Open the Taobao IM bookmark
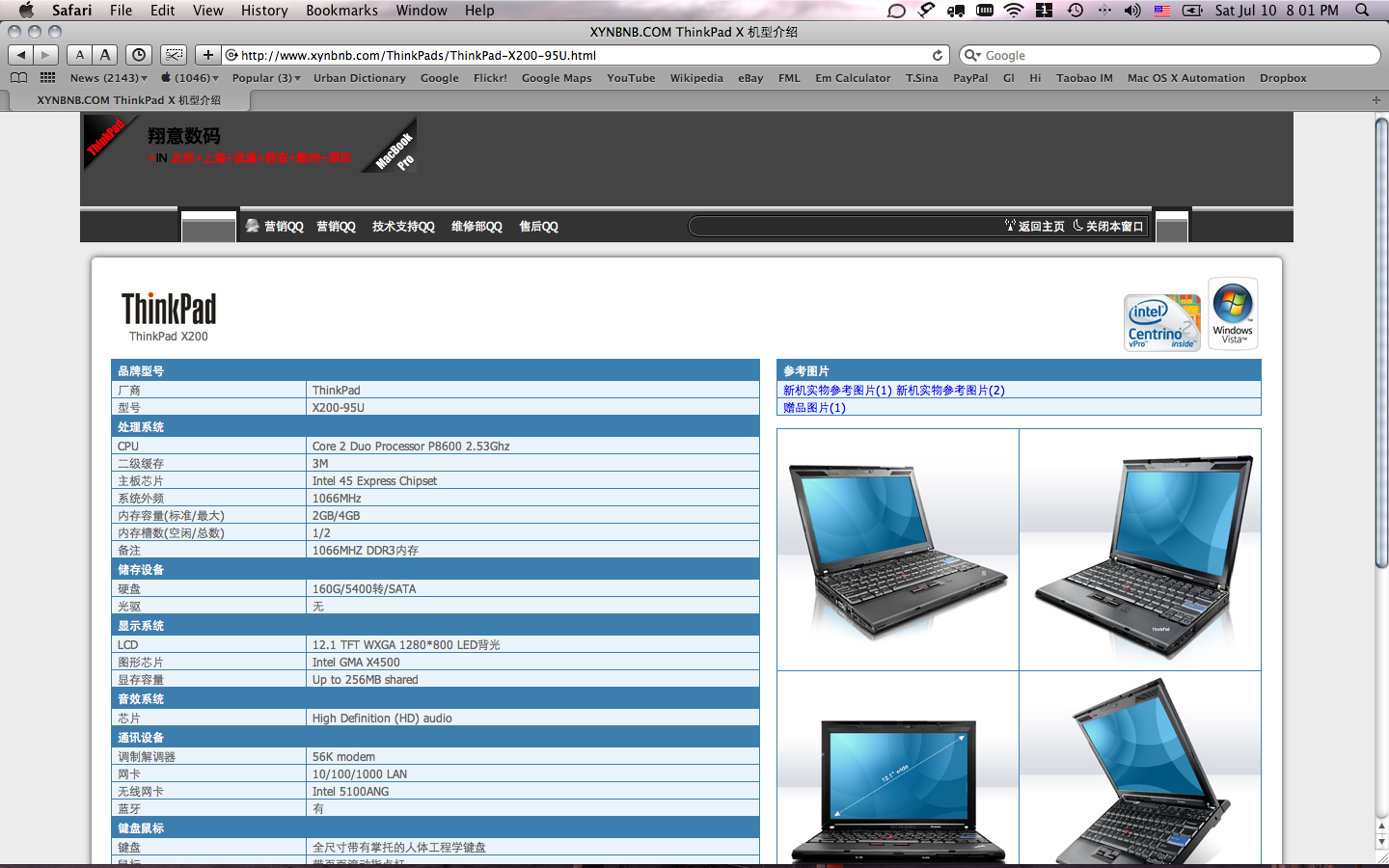Image resolution: width=1389 pixels, height=868 pixels. (1084, 78)
